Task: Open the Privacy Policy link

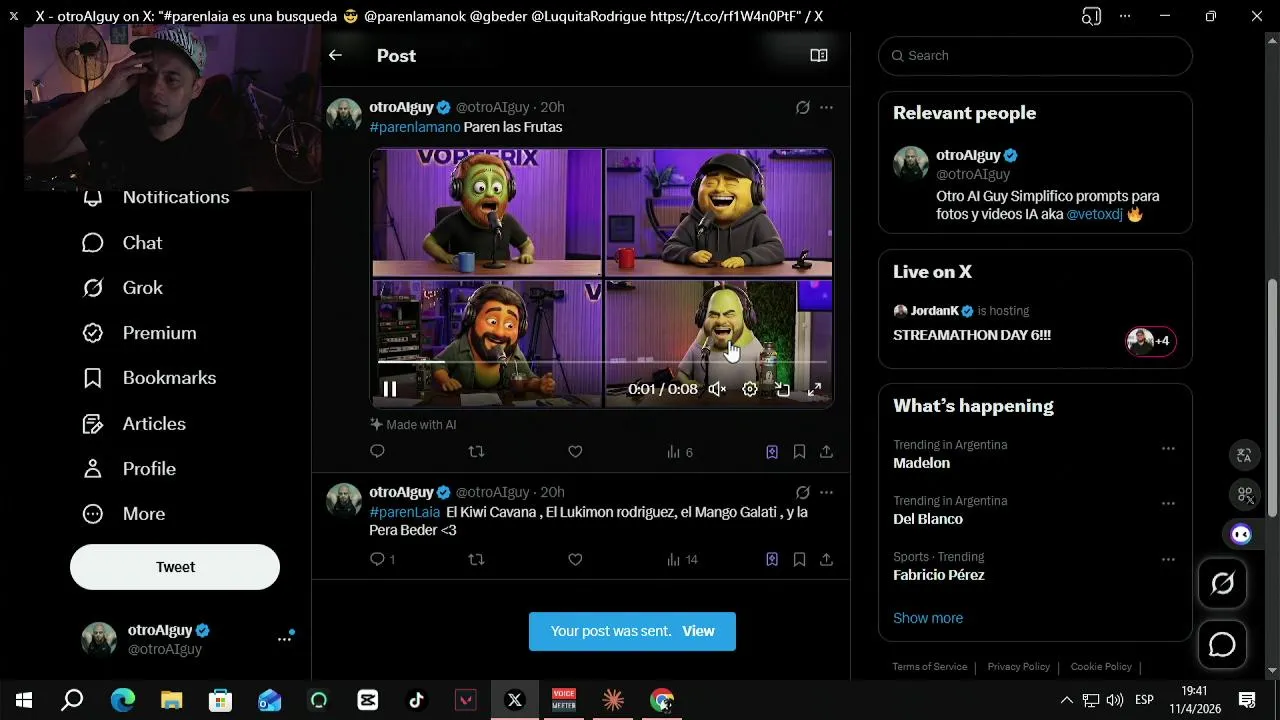Action: pyautogui.click(x=1018, y=667)
